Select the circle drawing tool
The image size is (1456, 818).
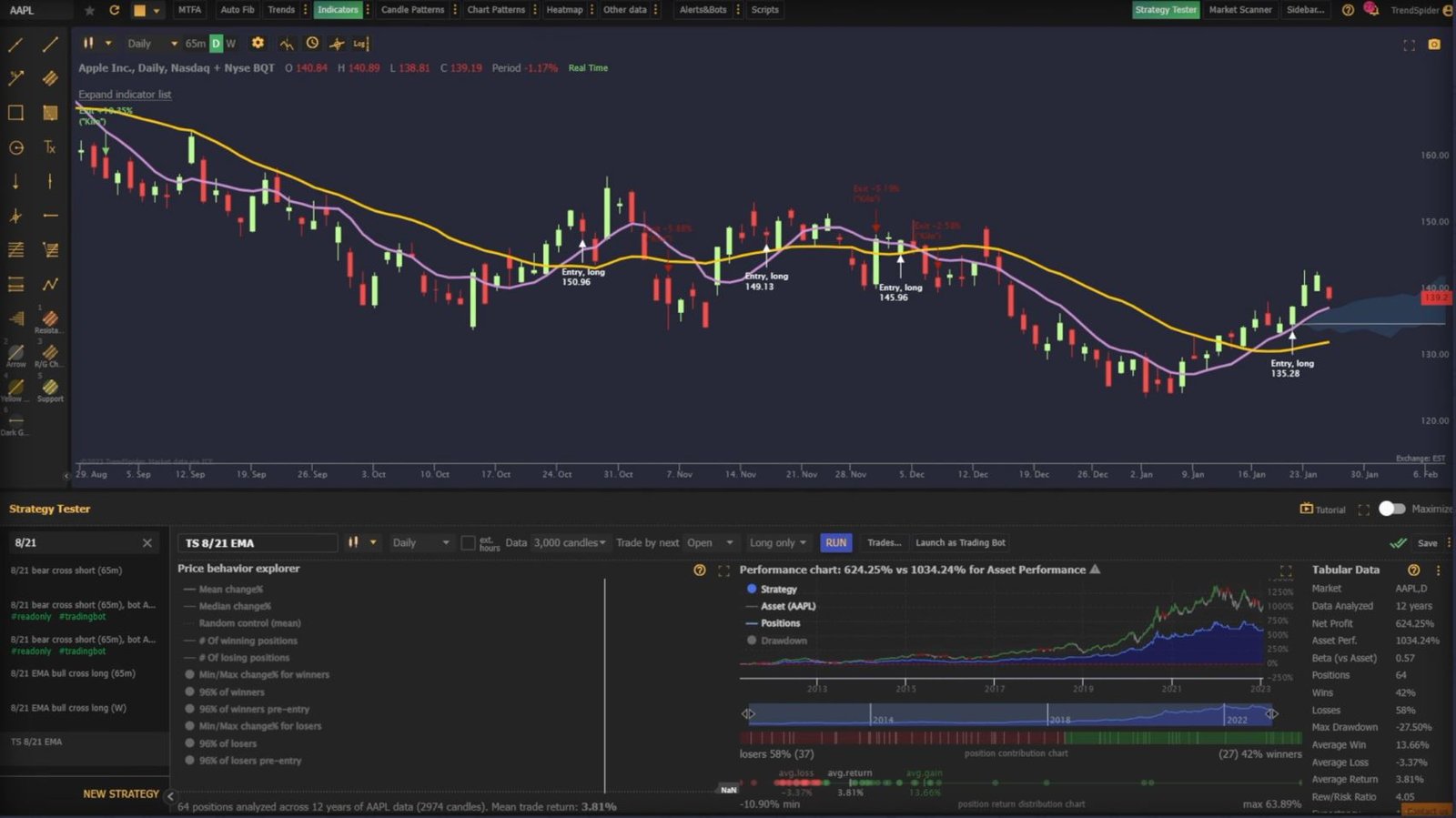(x=15, y=147)
